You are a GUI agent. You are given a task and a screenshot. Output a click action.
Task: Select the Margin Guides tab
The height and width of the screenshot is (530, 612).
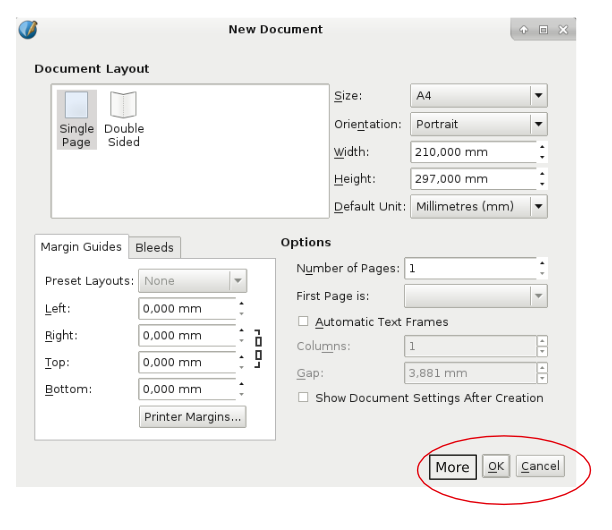81,247
